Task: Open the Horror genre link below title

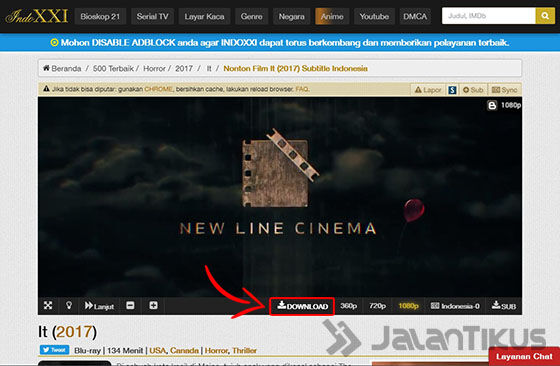Action: pyautogui.click(x=216, y=350)
